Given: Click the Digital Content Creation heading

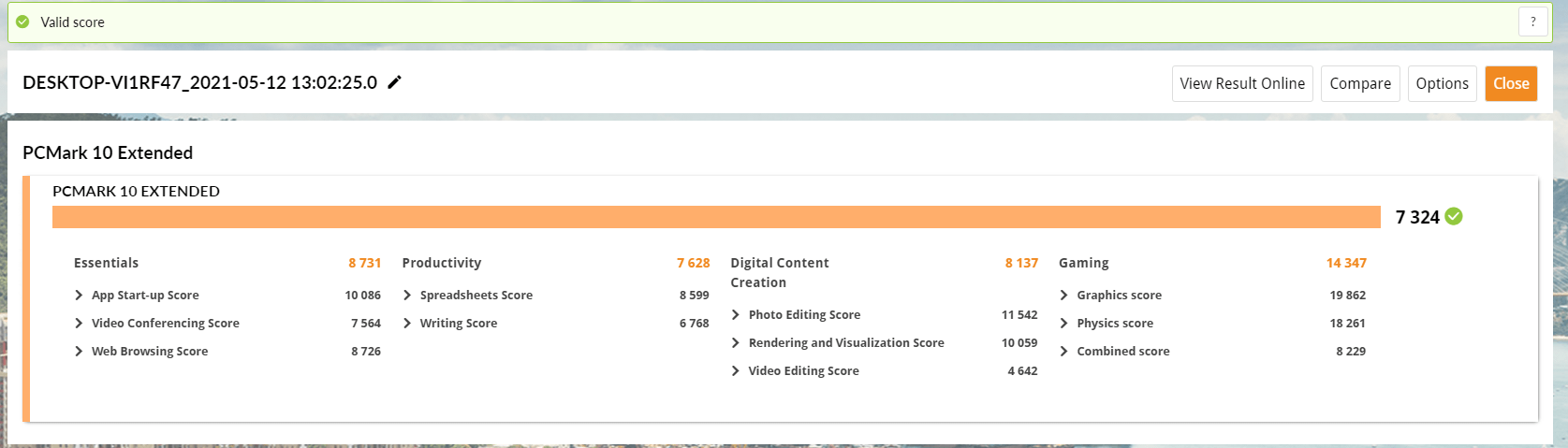Looking at the screenshot, I should [x=780, y=272].
